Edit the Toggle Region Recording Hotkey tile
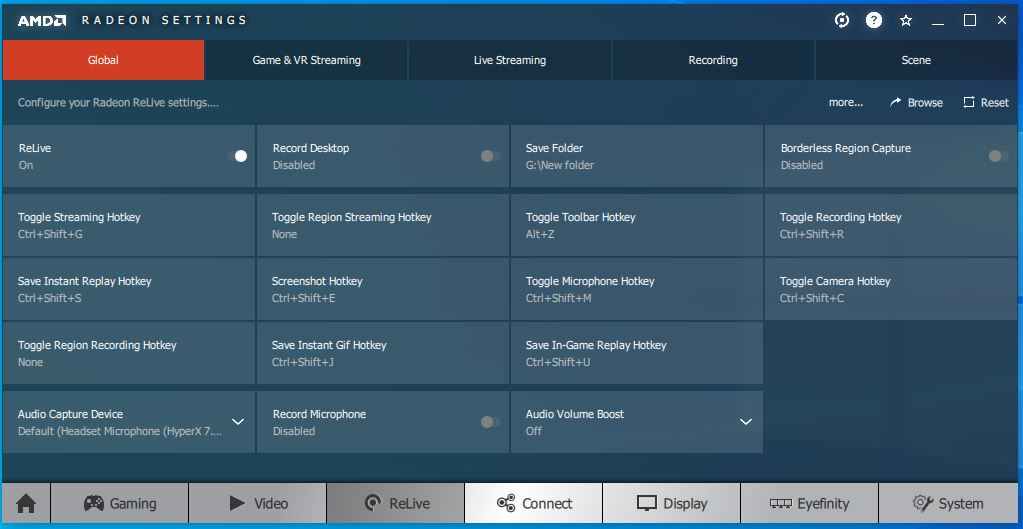The width and height of the screenshot is (1023, 529). (x=129, y=353)
